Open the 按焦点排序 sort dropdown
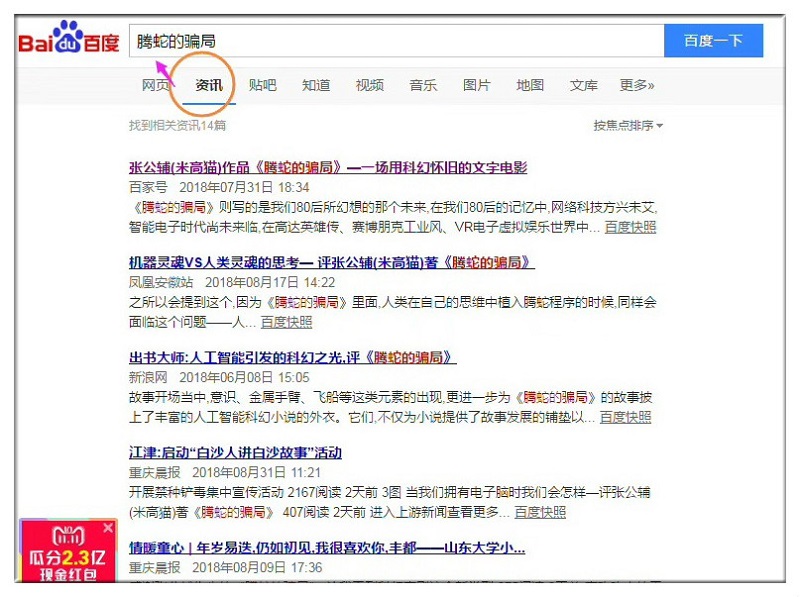 (x=628, y=126)
